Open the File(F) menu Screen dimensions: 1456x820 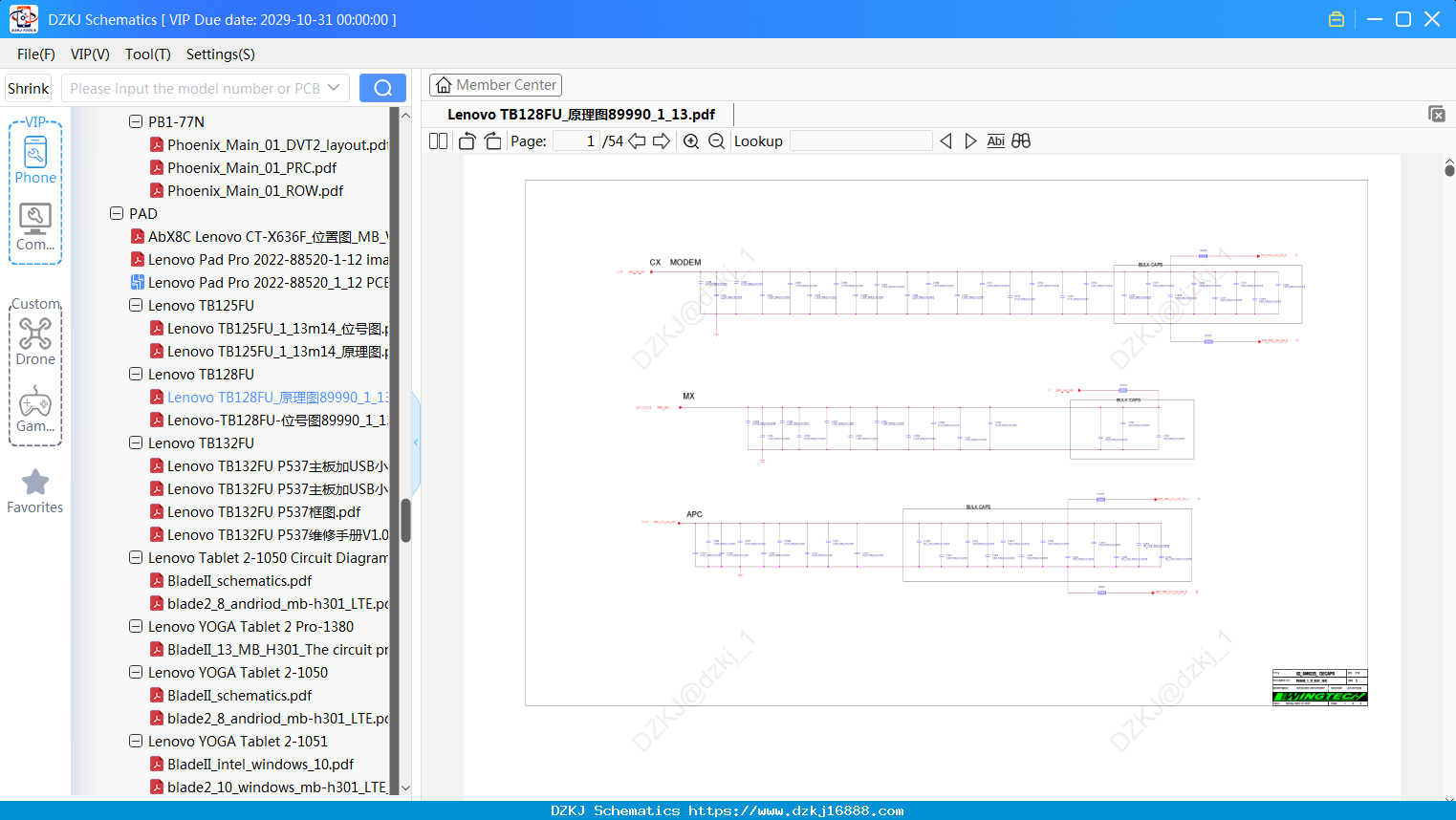pos(36,54)
